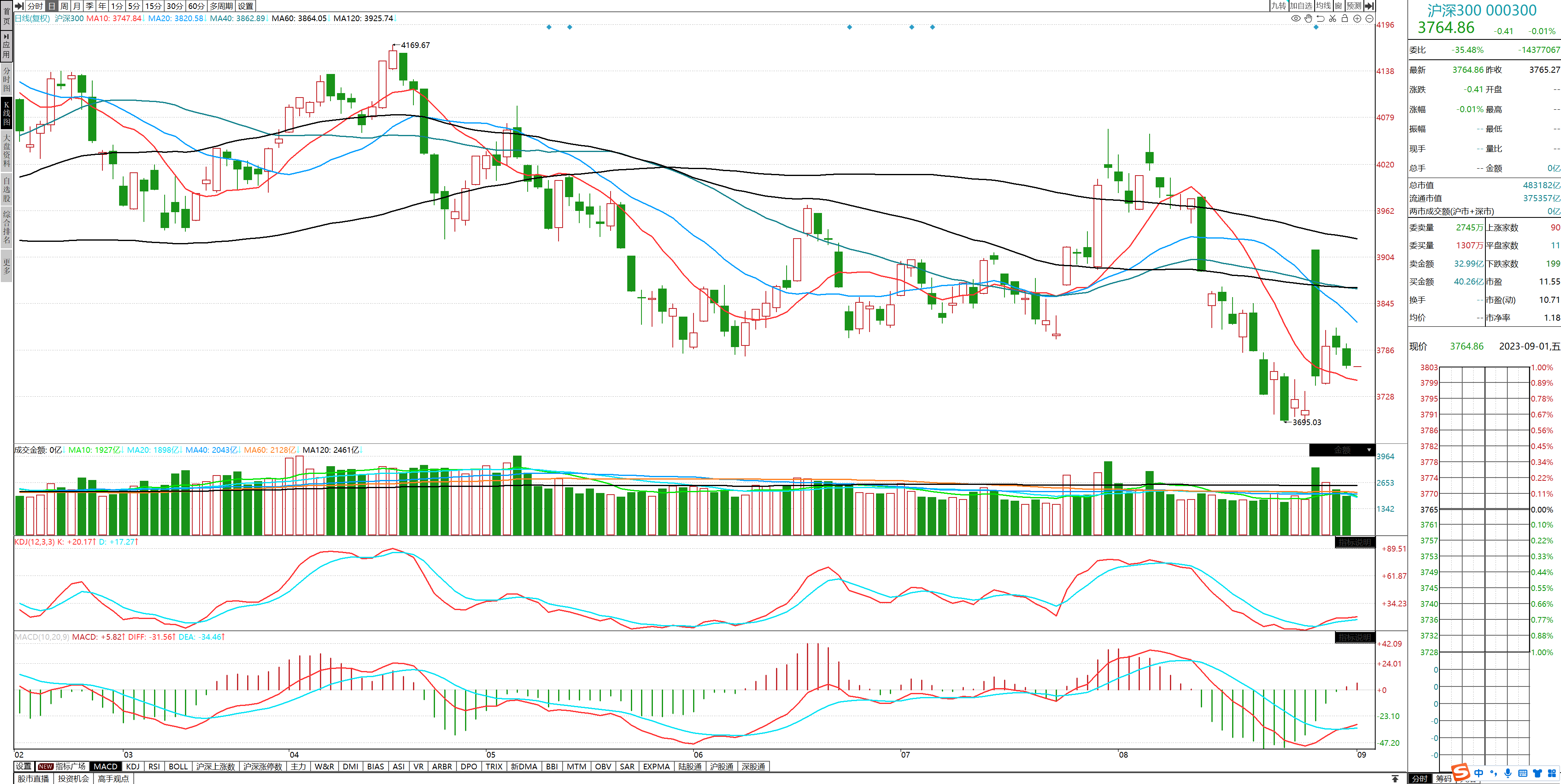The width and height of the screenshot is (1561, 784).
Task: Click the 预测 forecast button
Action: pyautogui.click(x=1354, y=5)
